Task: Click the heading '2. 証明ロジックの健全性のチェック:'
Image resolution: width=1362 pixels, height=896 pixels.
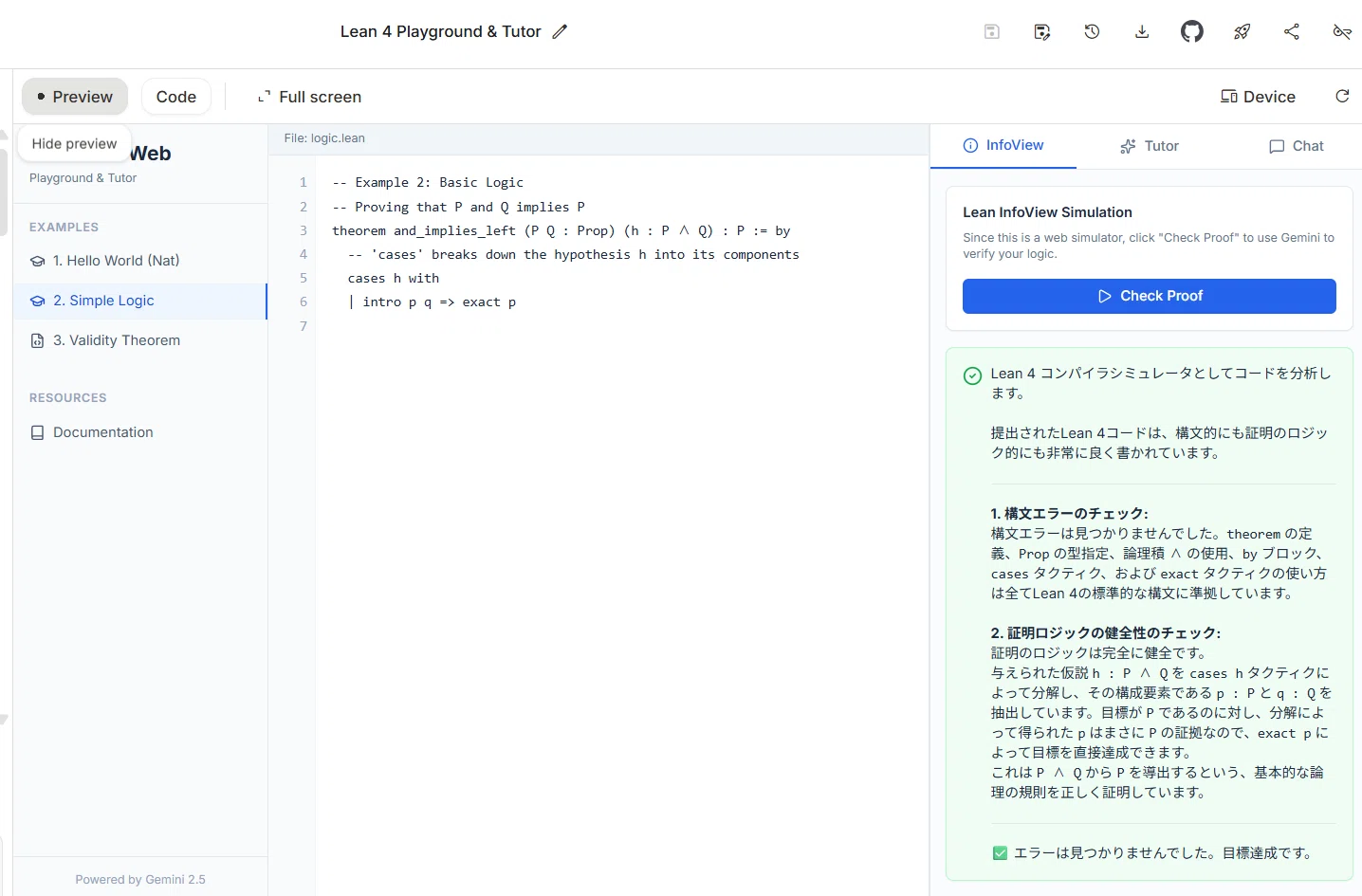Action: tap(1106, 632)
